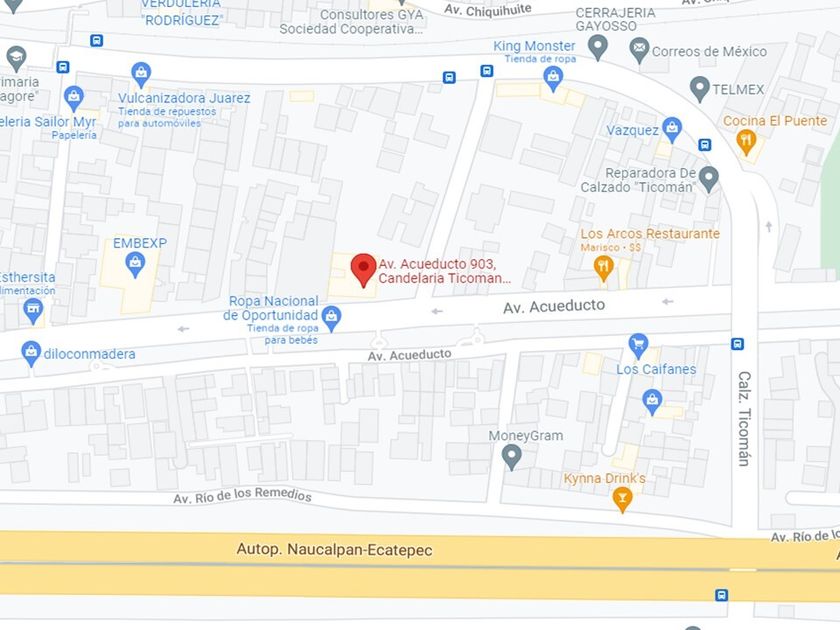
Task: Click the diloconmadera shop marker
Action: click(x=31, y=354)
